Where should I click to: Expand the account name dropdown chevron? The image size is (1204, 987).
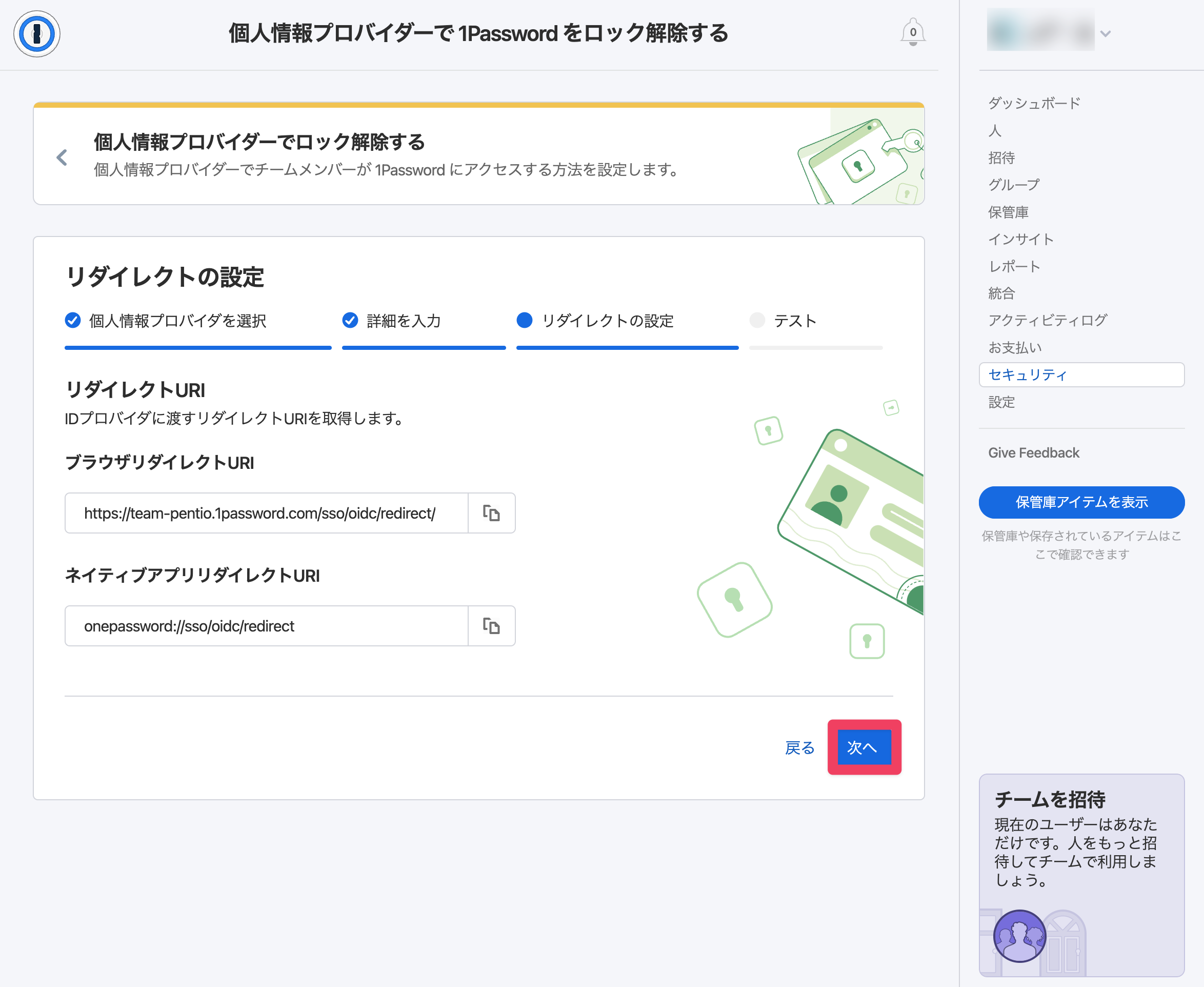point(1105,33)
